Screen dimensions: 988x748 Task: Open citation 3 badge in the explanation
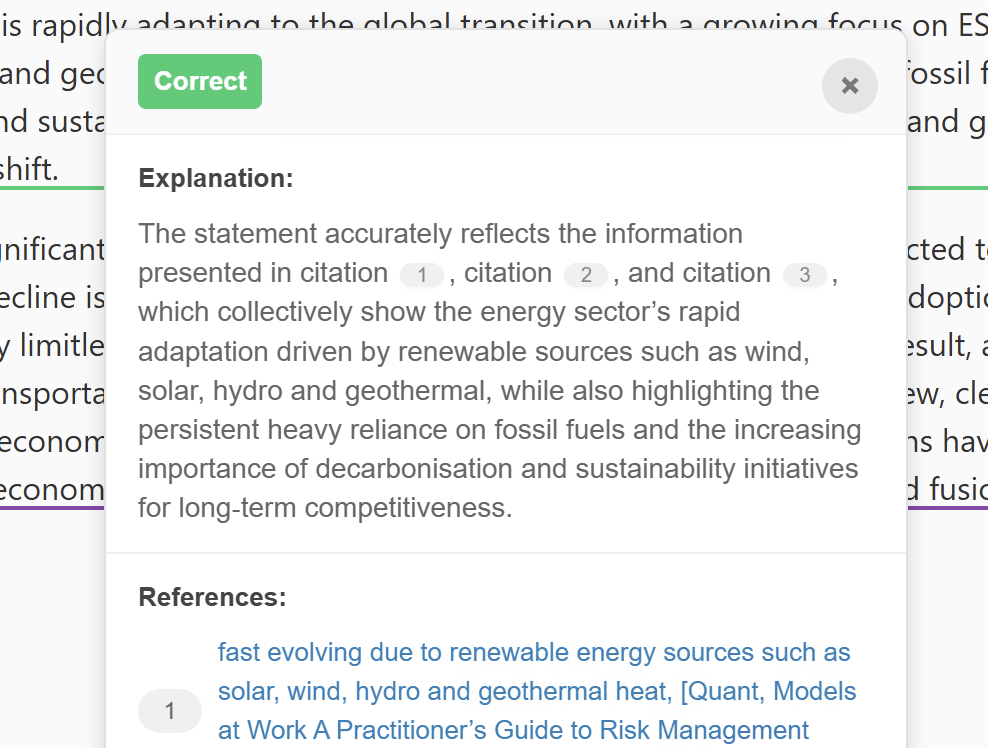(x=805, y=275)
